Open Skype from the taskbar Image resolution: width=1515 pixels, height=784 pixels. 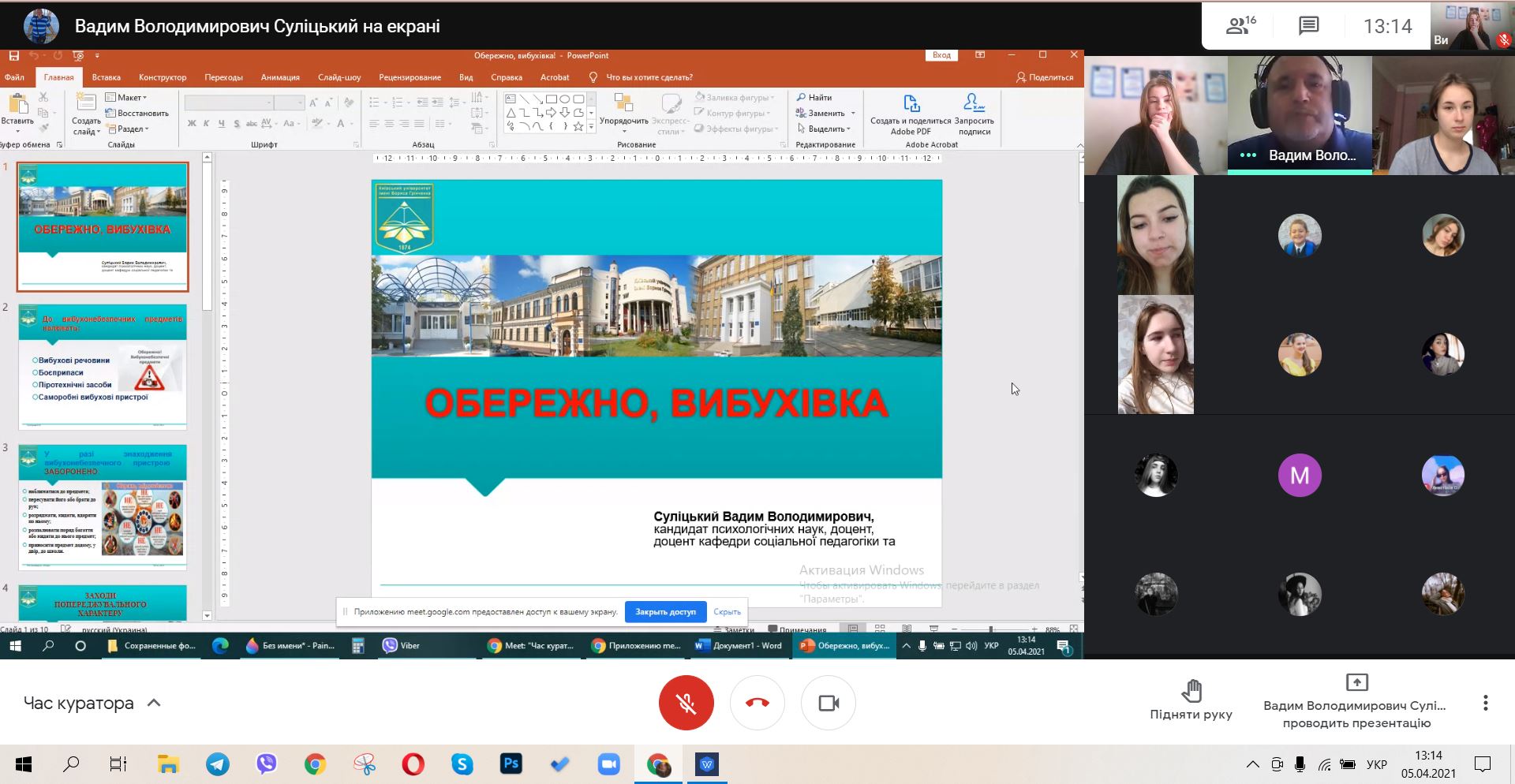(462, 764)
